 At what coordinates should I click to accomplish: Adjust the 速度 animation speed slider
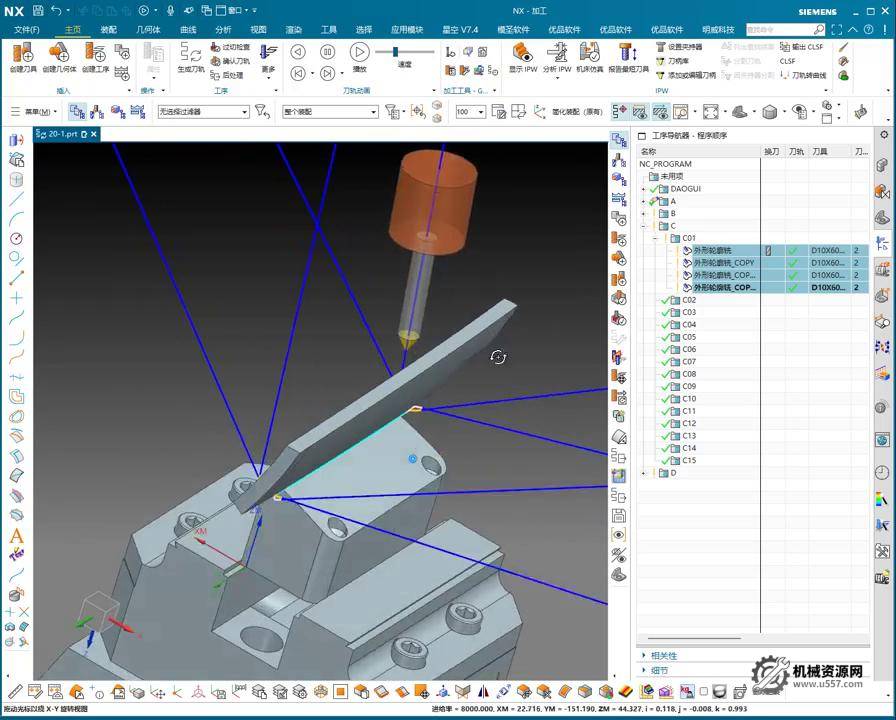(397, 52)
